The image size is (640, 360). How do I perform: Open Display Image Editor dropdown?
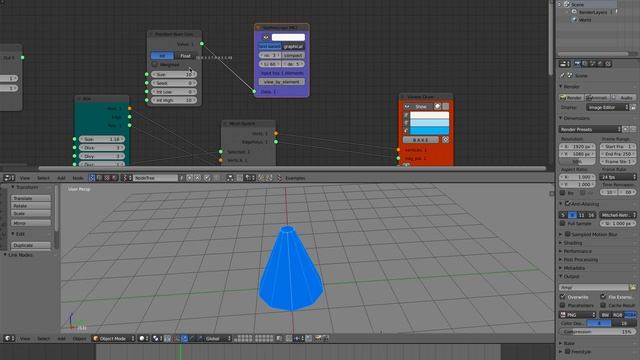(608, 107)
